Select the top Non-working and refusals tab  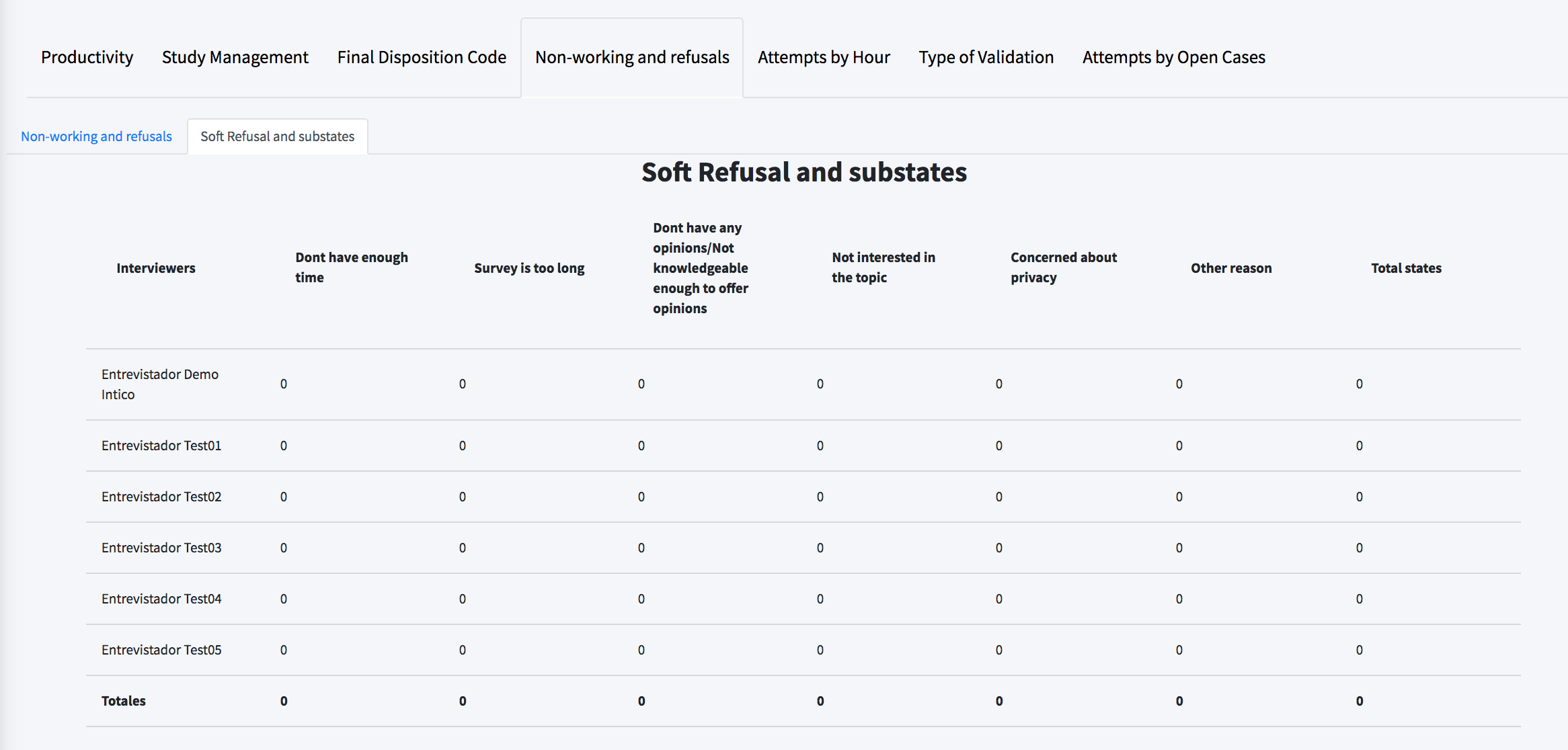coord(632,57)
